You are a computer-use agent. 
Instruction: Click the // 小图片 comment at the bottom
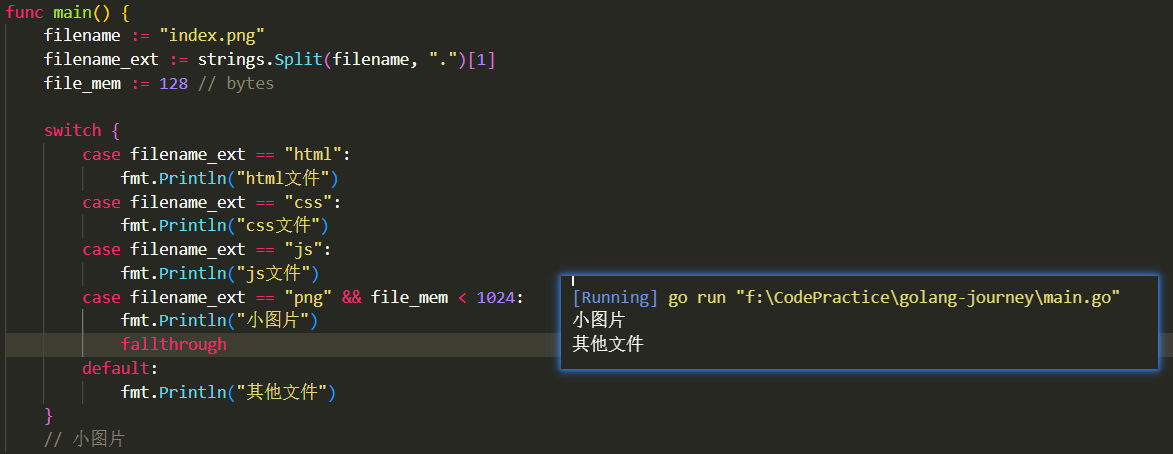[85, 439]
